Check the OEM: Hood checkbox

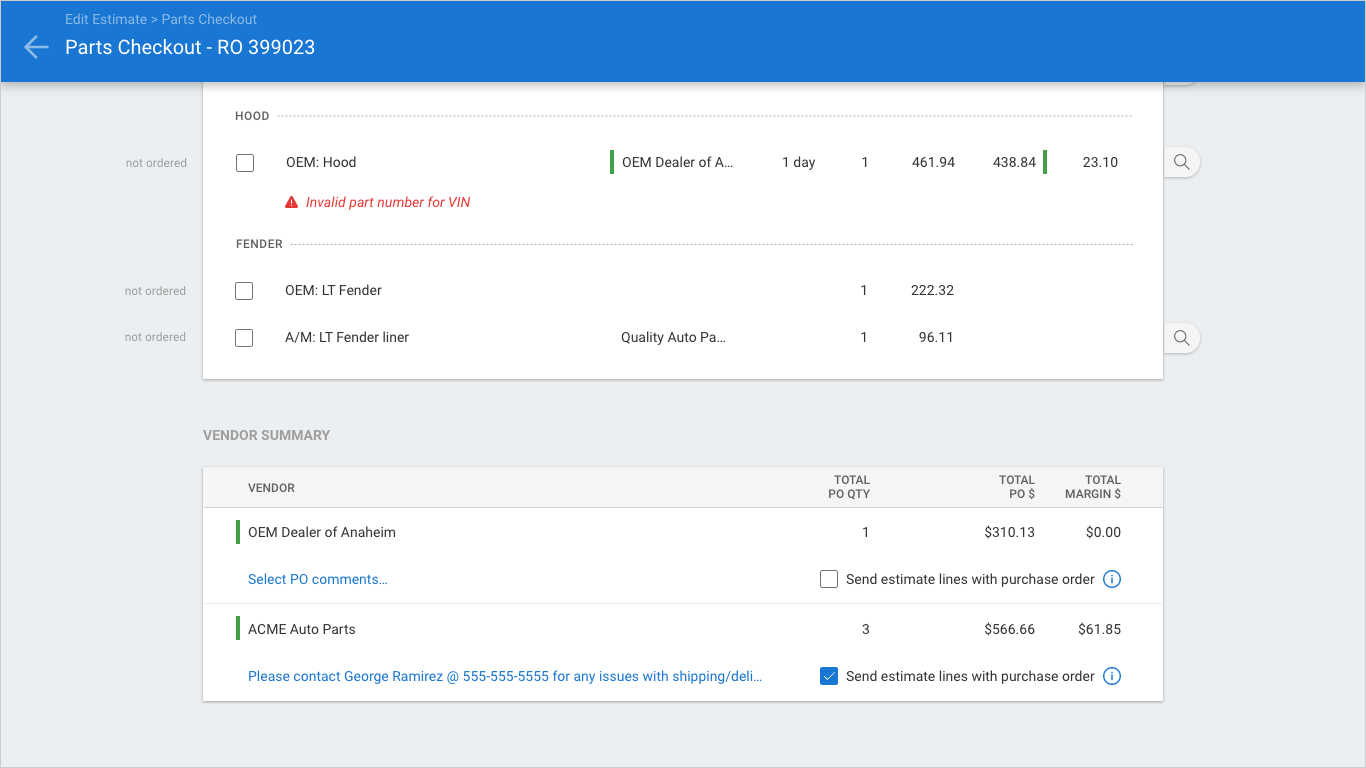click(x=245, y=163)
